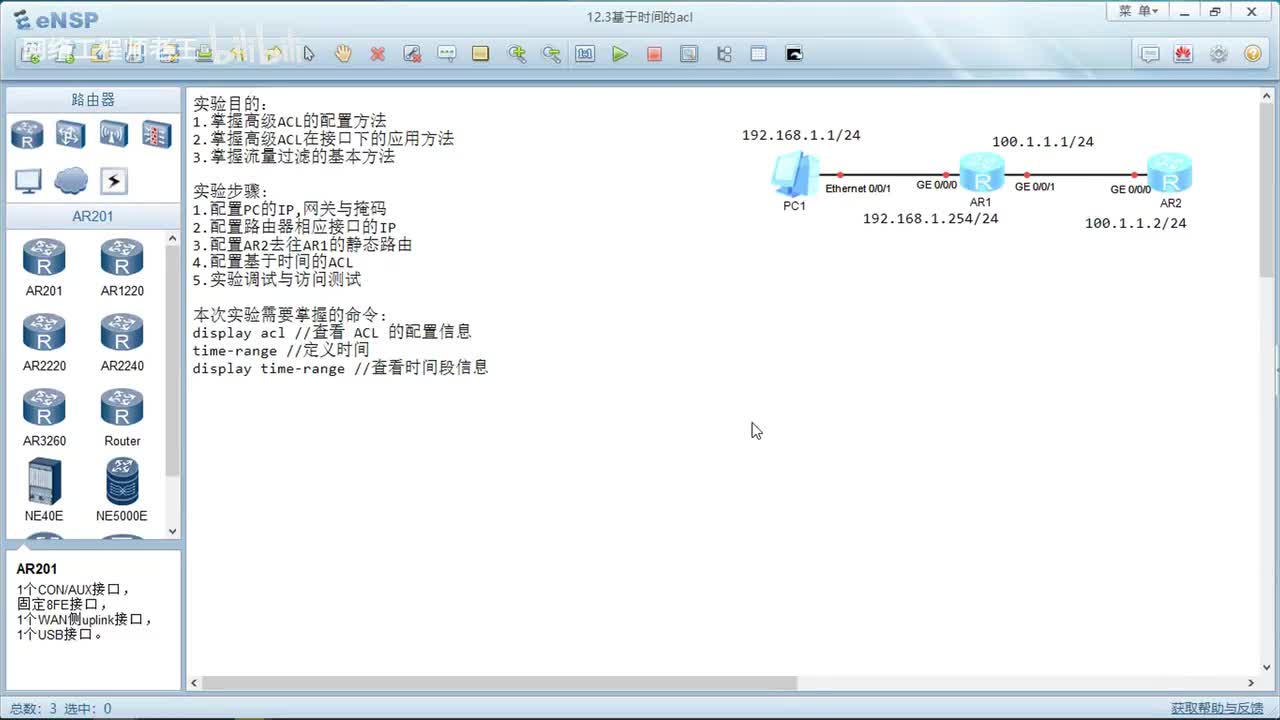Click the canvas horizontal scrollbar thumb
Viewport: 1280px width, 720px height.
500,683
